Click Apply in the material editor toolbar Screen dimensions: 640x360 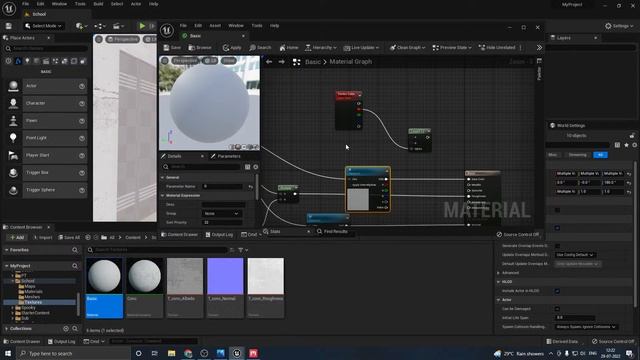point(232,48)
